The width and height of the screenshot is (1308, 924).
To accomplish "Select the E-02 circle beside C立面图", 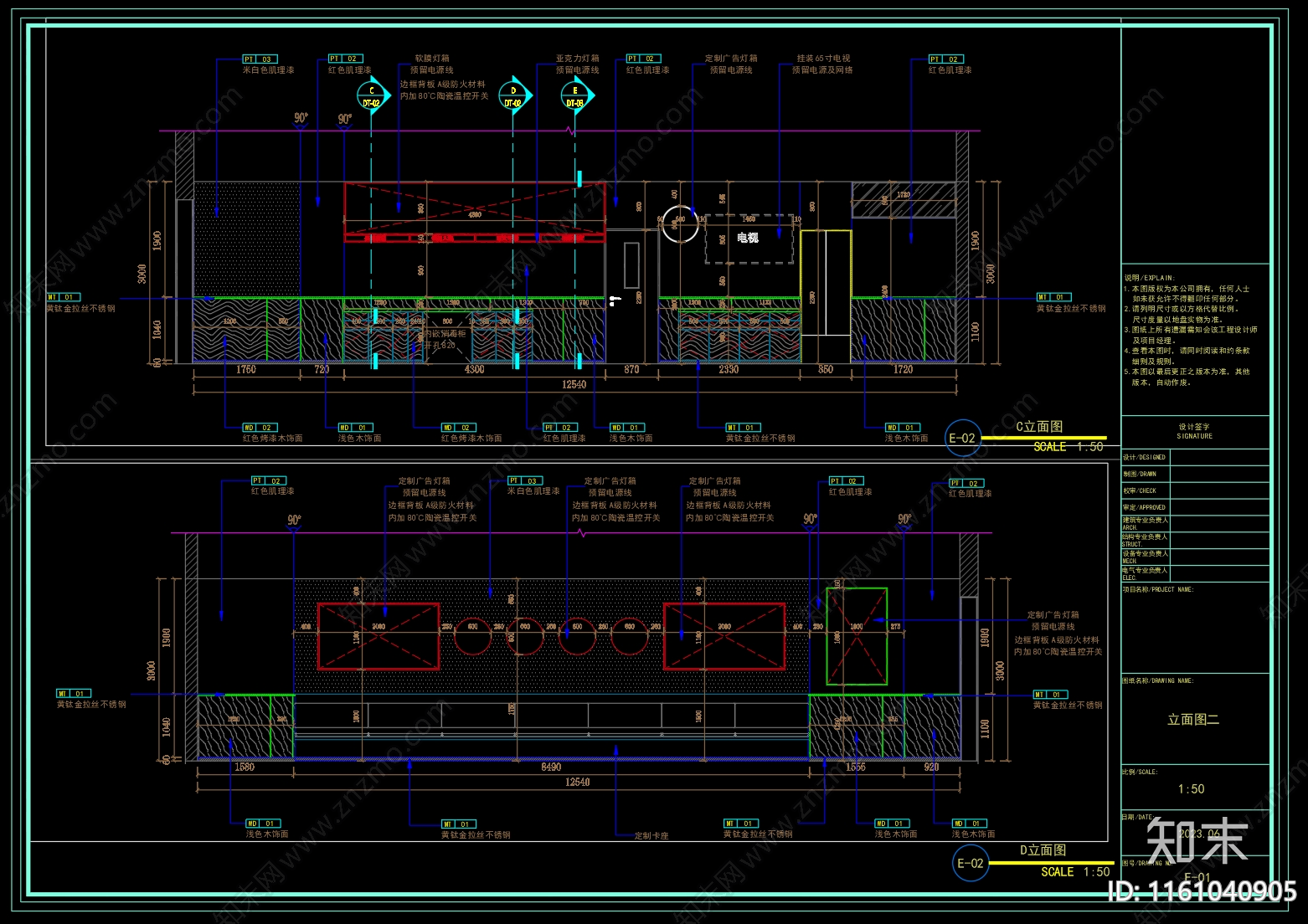I will (962, 438).
